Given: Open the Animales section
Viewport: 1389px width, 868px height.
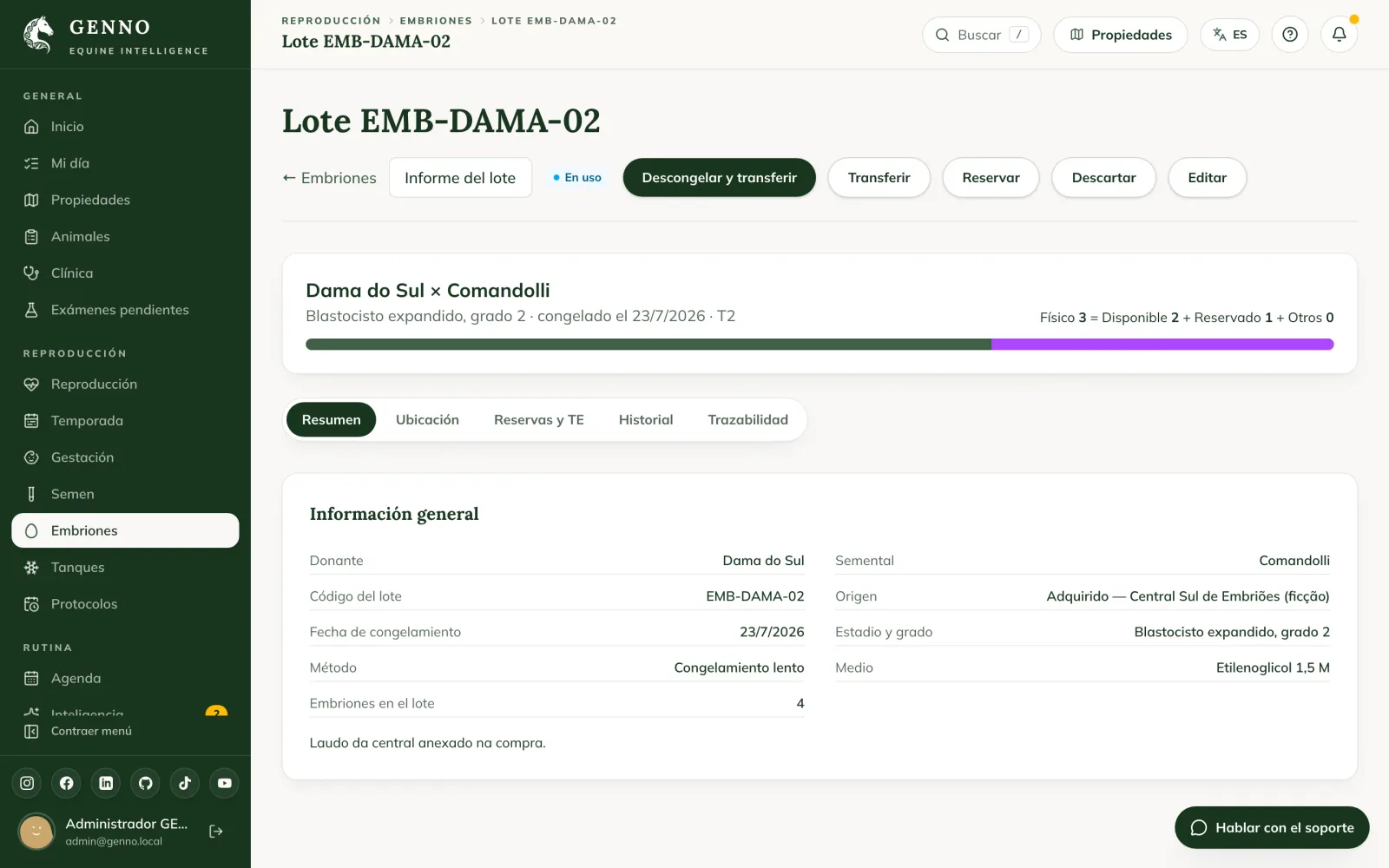Looking at the screenshot, I should [125, 236].
